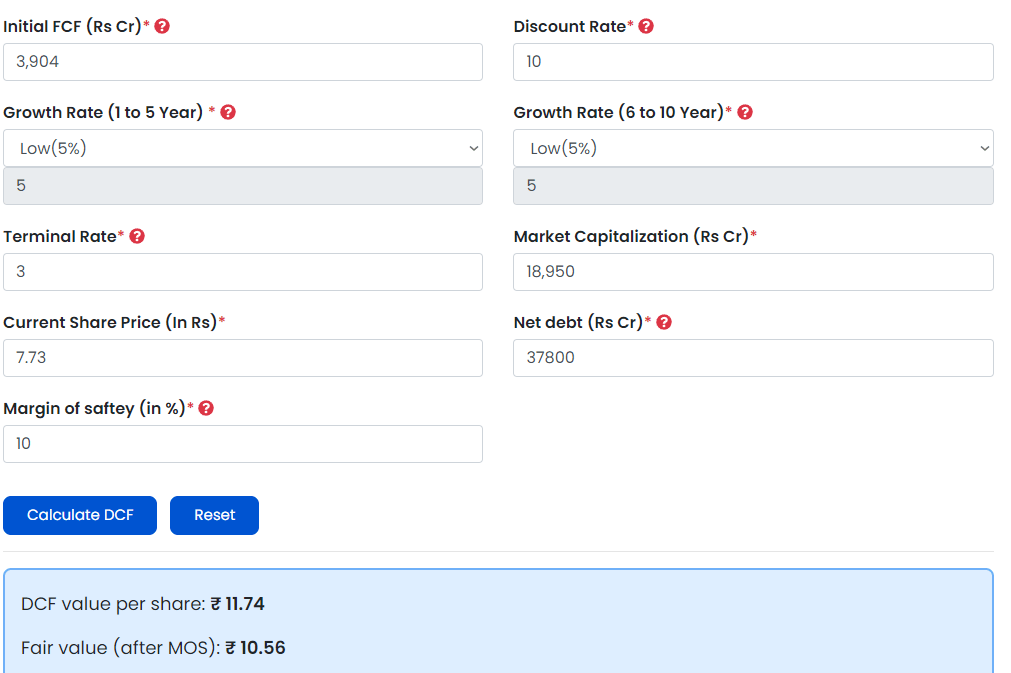Click Margin of safety help icon
The width and height of the screenshot is (1011, 673).
tap(206, 408)
